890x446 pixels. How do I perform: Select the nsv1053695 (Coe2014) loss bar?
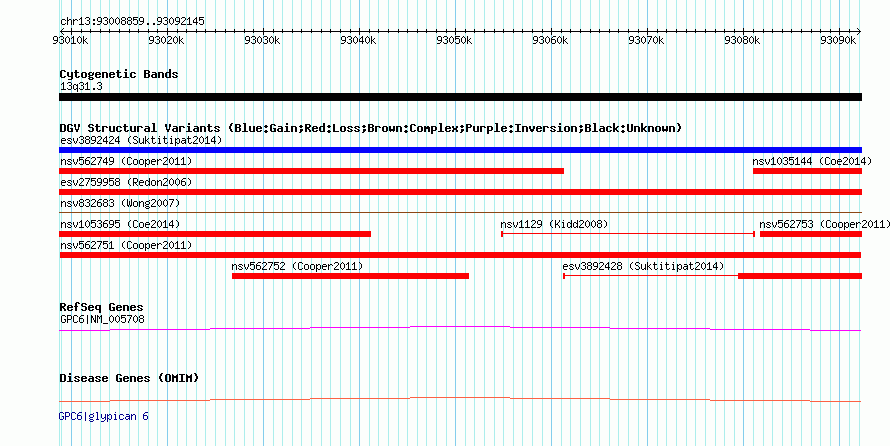(x=215, y=234)
